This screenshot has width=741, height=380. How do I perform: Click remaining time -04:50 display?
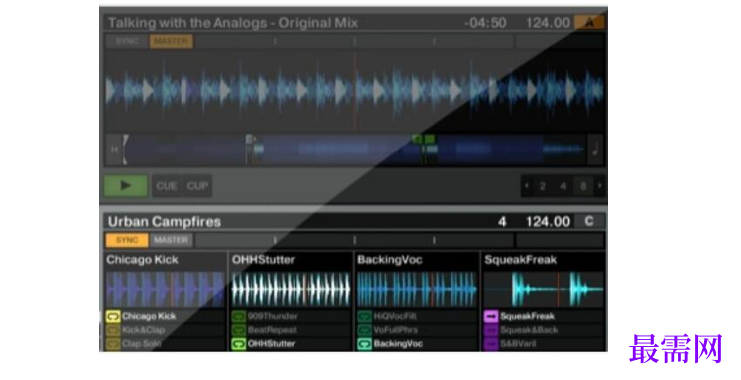[x=485, y=23]
